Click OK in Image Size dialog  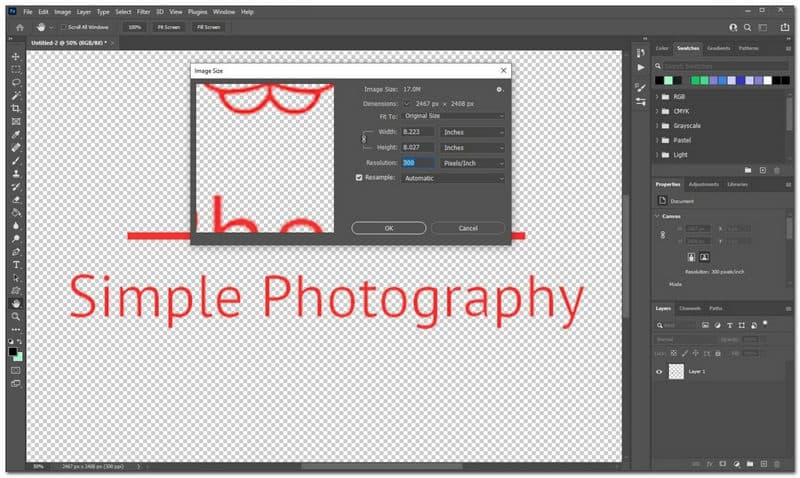(389, 228)
